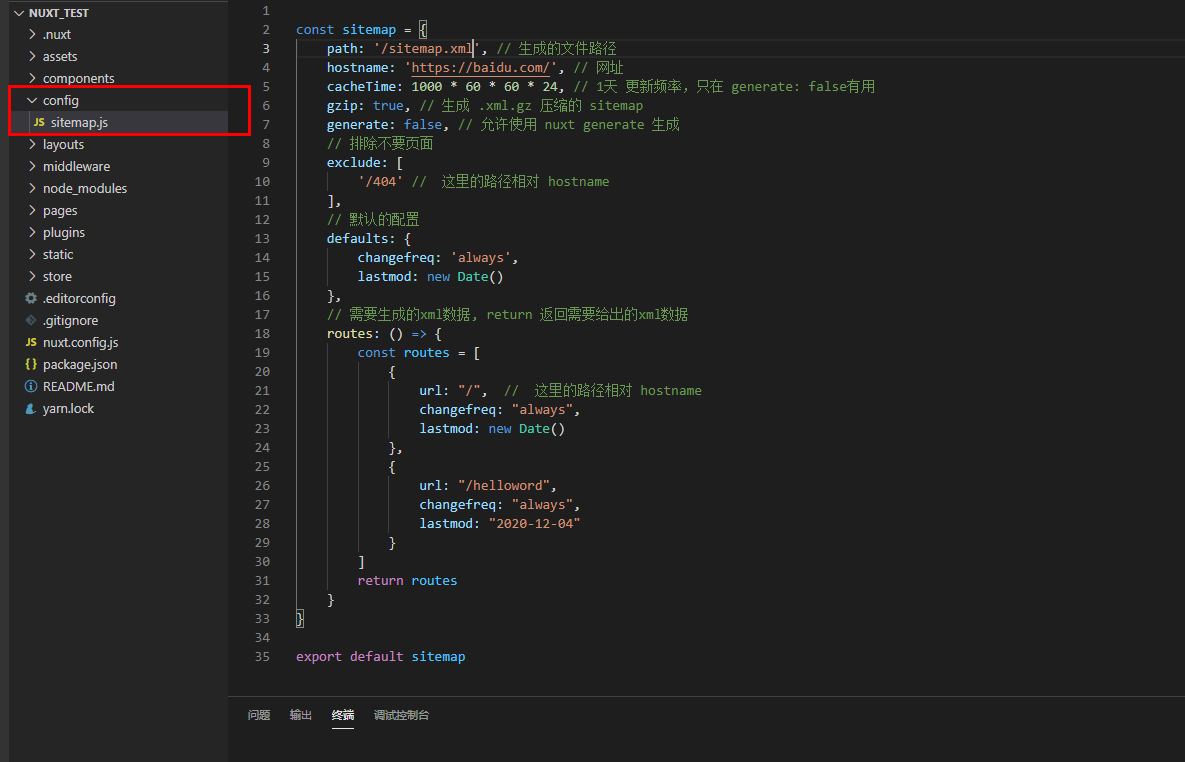The height and width of the screenshot is (762, 1185).
Task: Click the braces icon of package.json
Action: tap(31, 364)
